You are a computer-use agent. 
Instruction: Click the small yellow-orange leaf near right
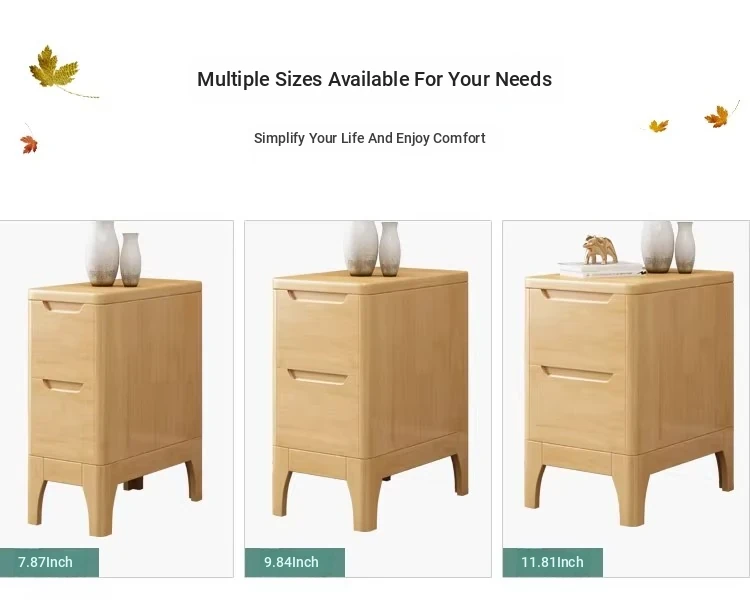pos(658,126)
